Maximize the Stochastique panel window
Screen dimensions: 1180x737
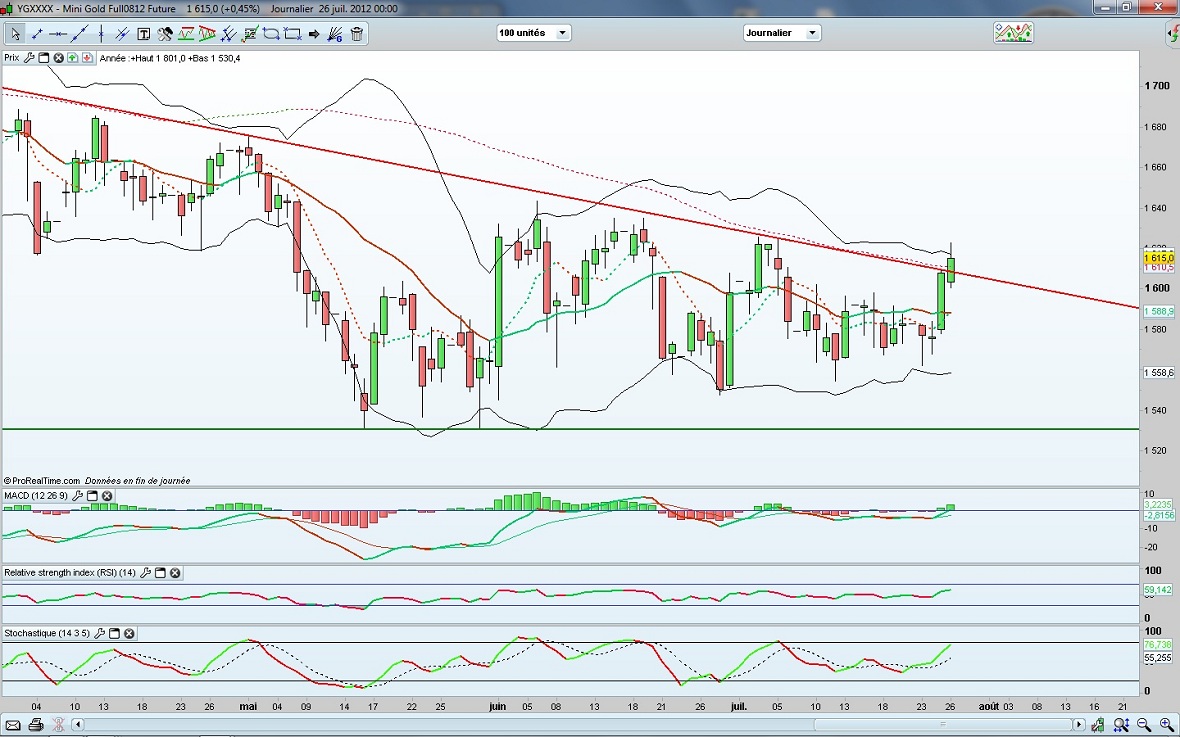pos(114,634)
